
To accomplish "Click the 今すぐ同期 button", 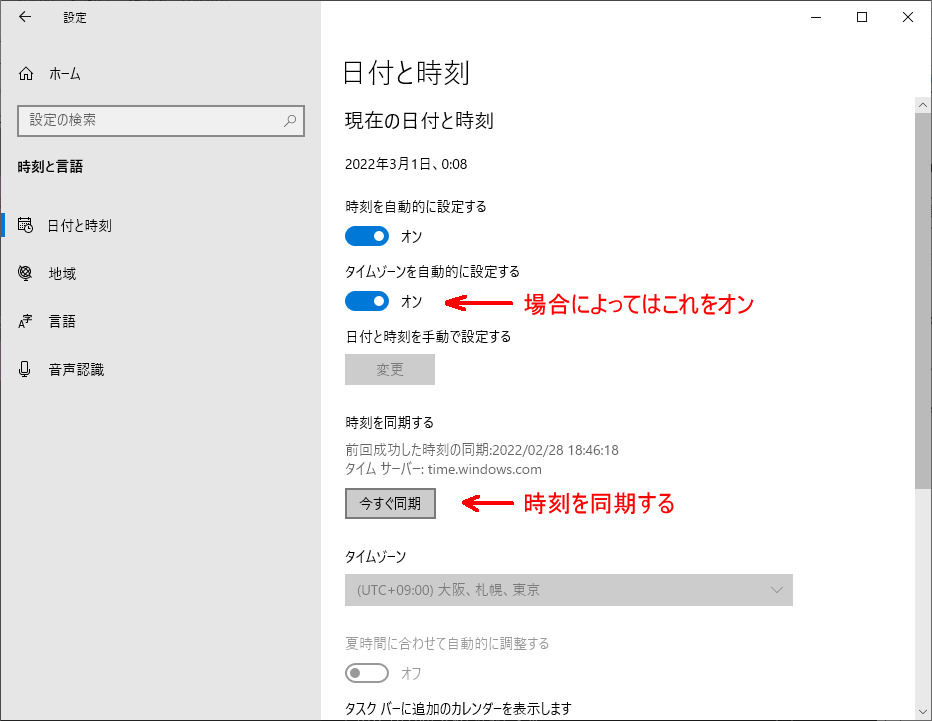I will coord(390,503).
